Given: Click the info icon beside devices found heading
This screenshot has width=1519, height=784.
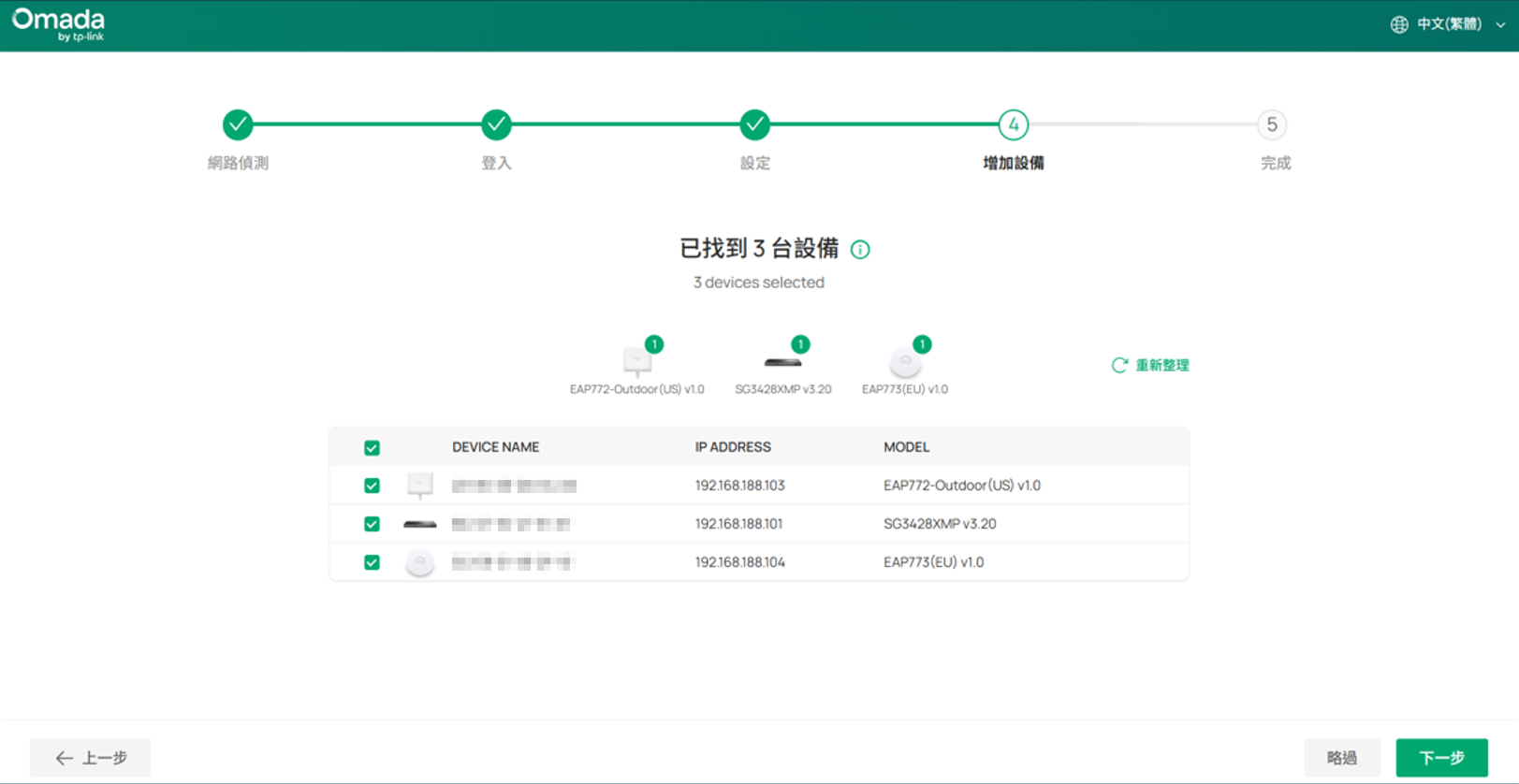Looking at the screenshot, I should pyautogui.click(x=860, y=250).
